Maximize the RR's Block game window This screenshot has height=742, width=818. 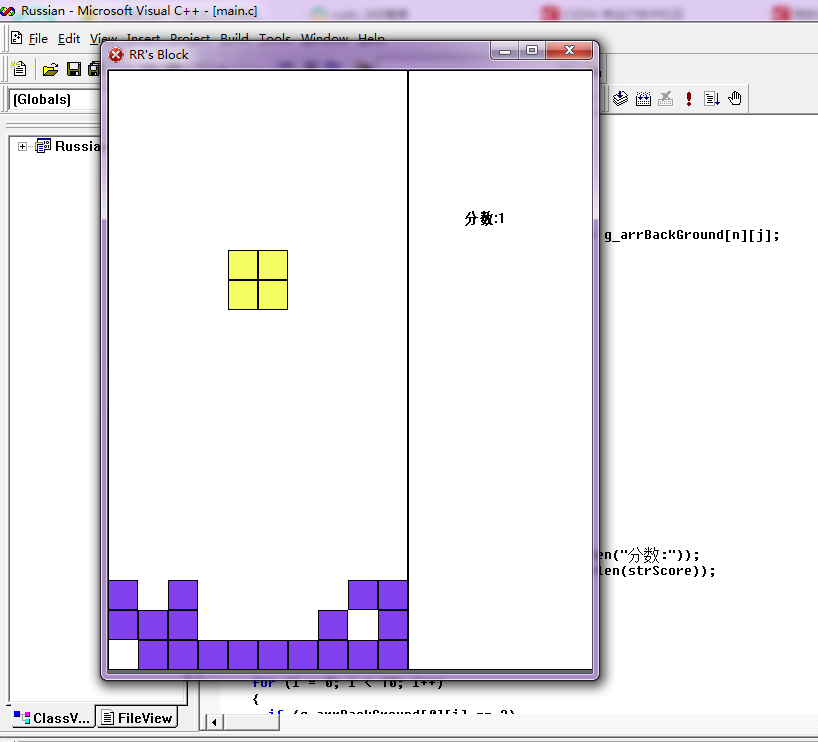click(x=532, y=51)
